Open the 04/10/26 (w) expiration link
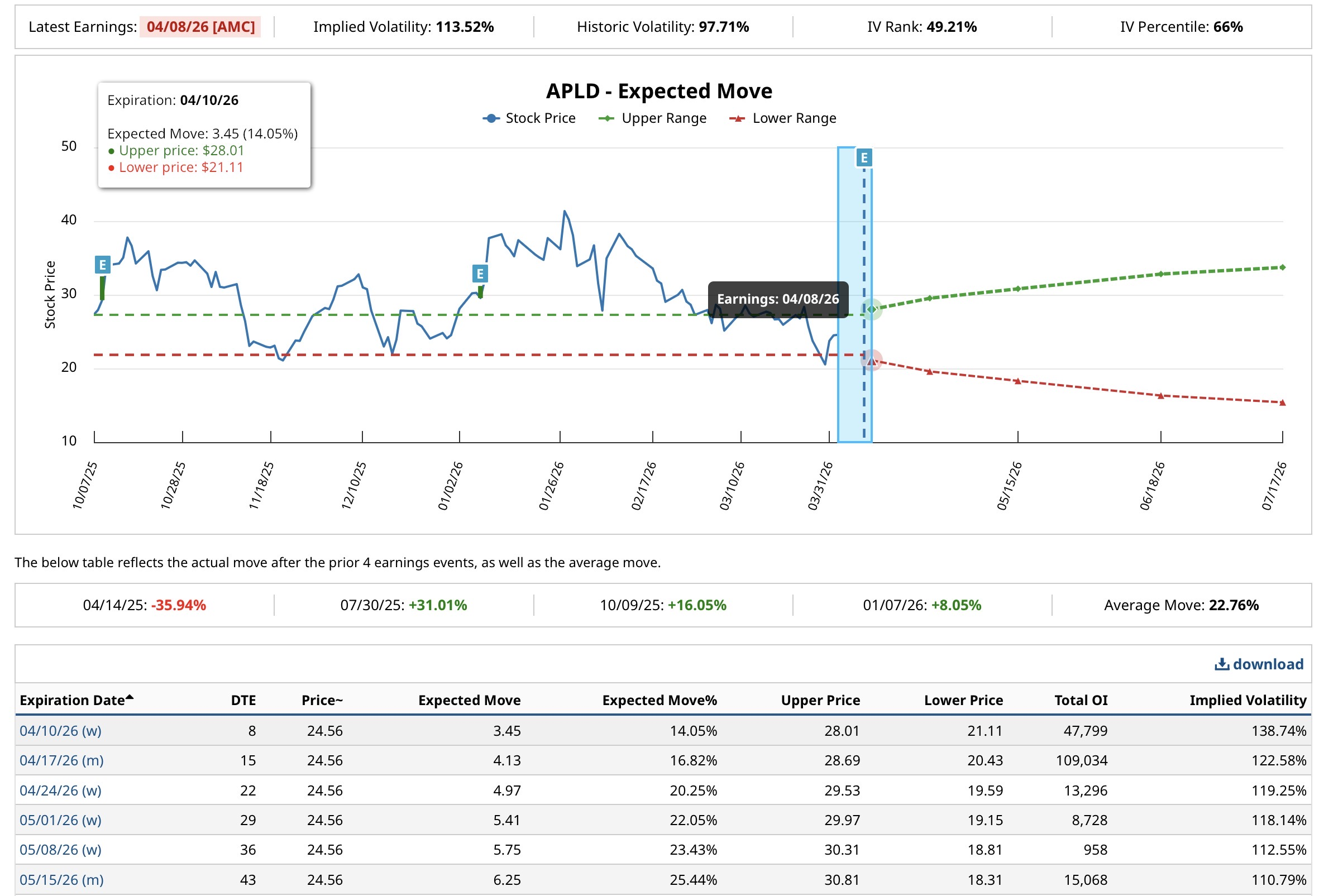 pyautogui.click(x=61, y=730)
